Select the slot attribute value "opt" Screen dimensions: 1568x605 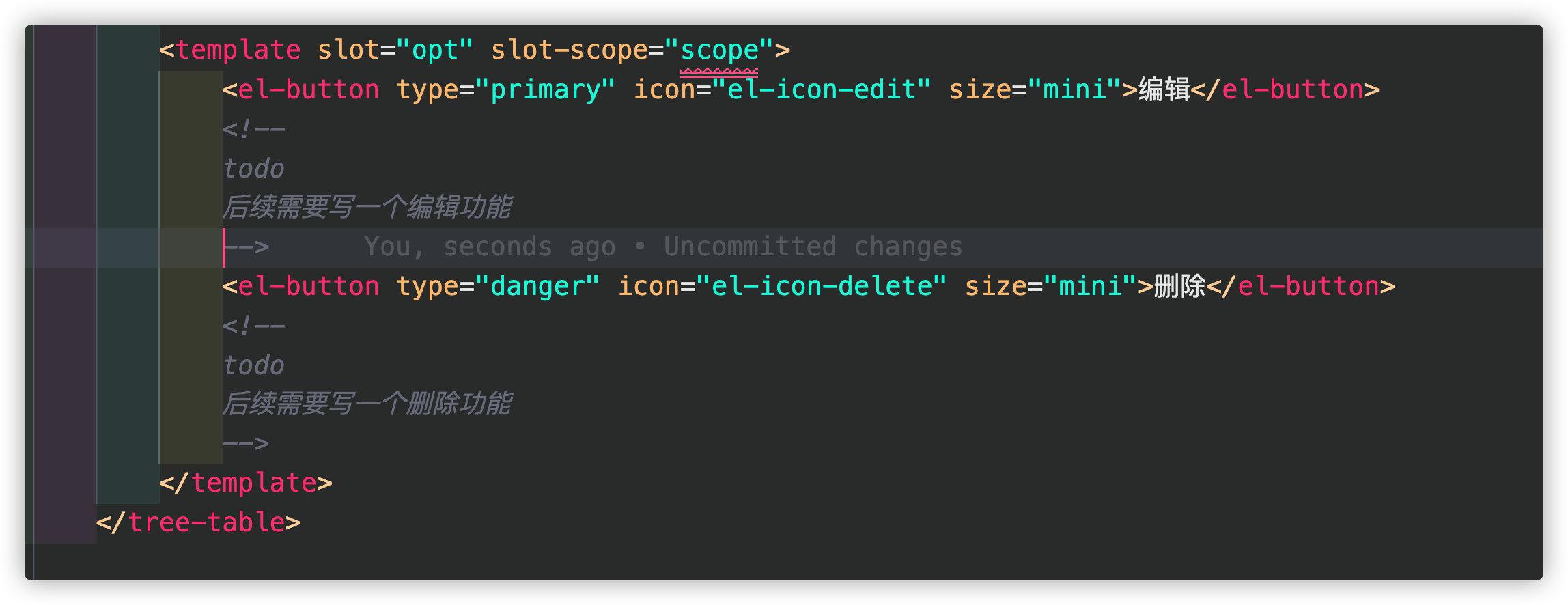pyautogui.click(x=434, y=50)
